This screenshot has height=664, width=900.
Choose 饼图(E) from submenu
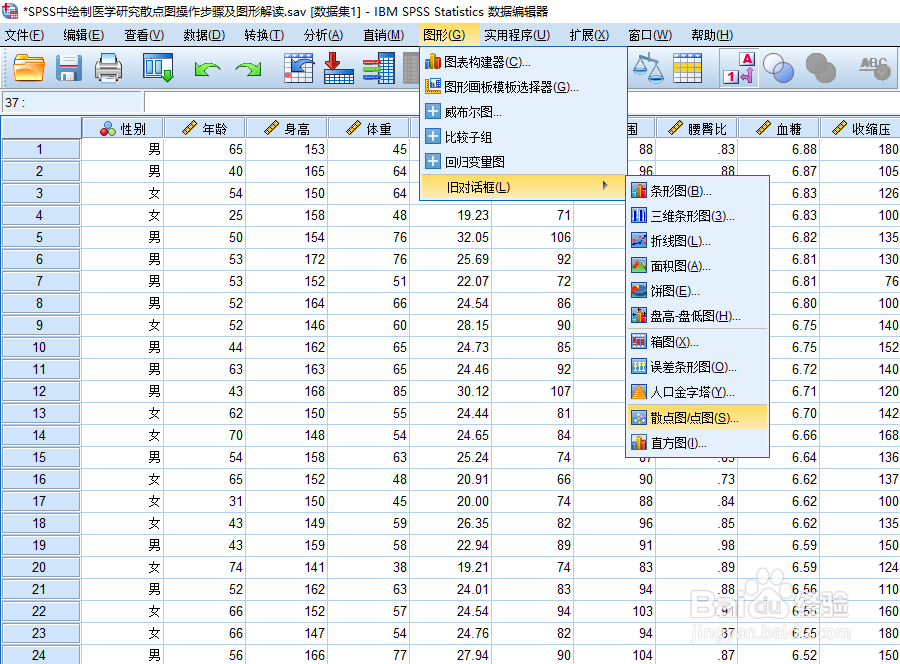pos(698,291)
